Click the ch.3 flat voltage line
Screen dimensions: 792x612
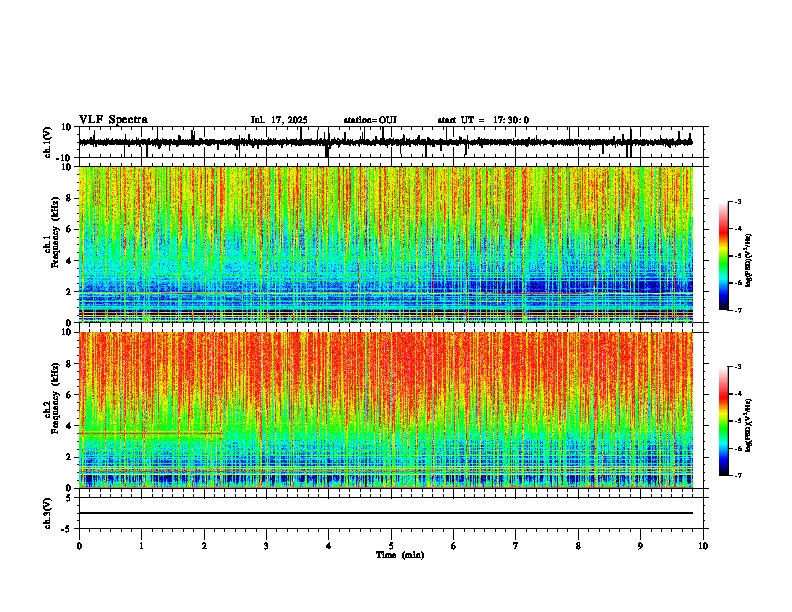385,513
